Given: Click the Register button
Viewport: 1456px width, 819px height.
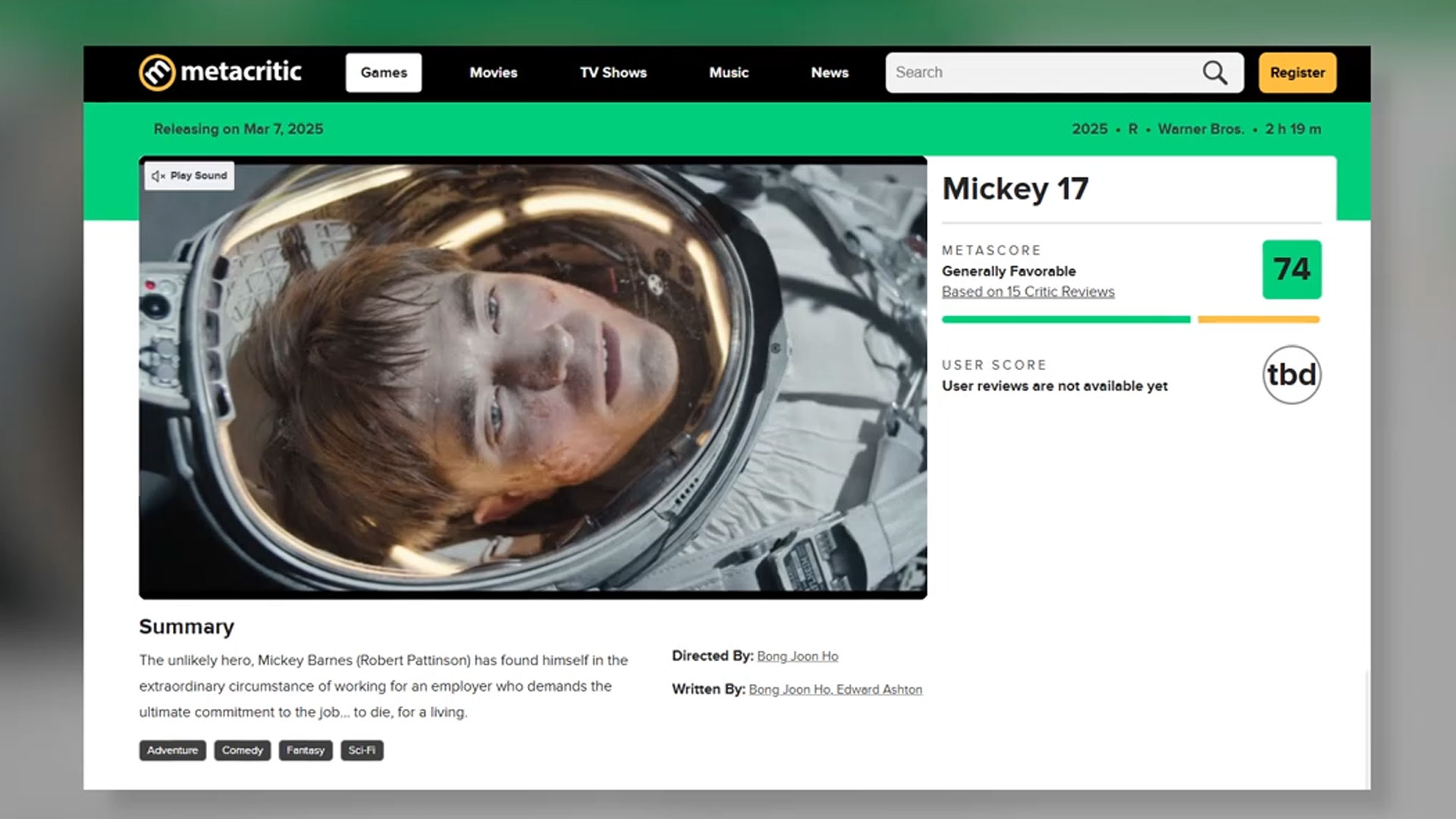Looking at the screenshot, I should click(x=1298, y=73).
